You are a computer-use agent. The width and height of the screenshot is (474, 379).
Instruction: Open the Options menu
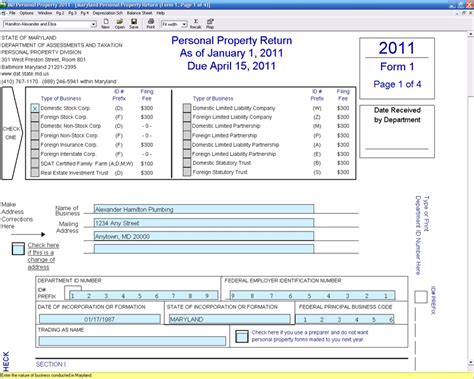[x=27, y=13]
